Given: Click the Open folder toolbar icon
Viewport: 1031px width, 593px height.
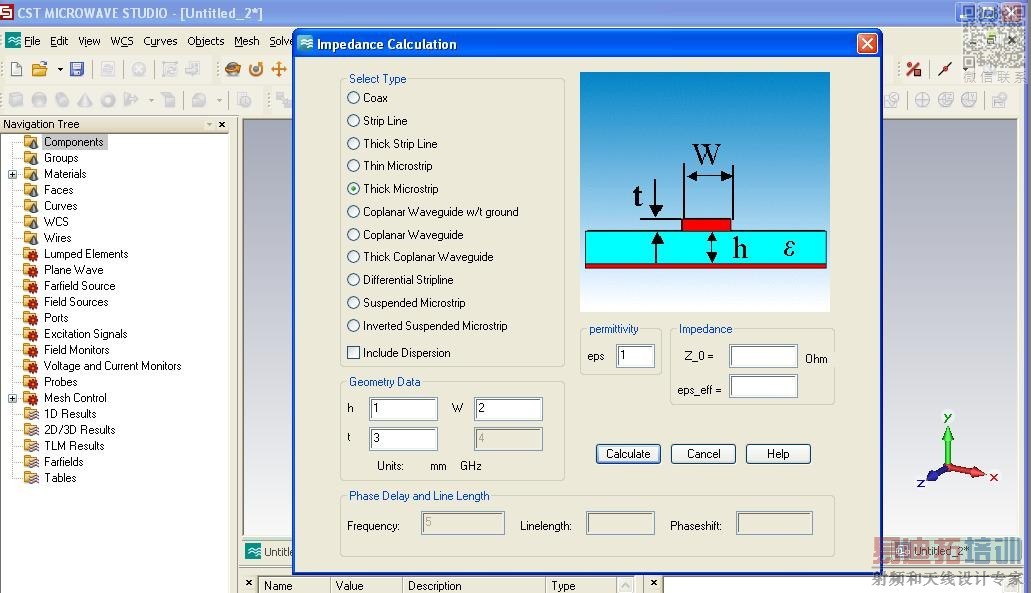Looking at the screenshot, I should click(39, 68).
